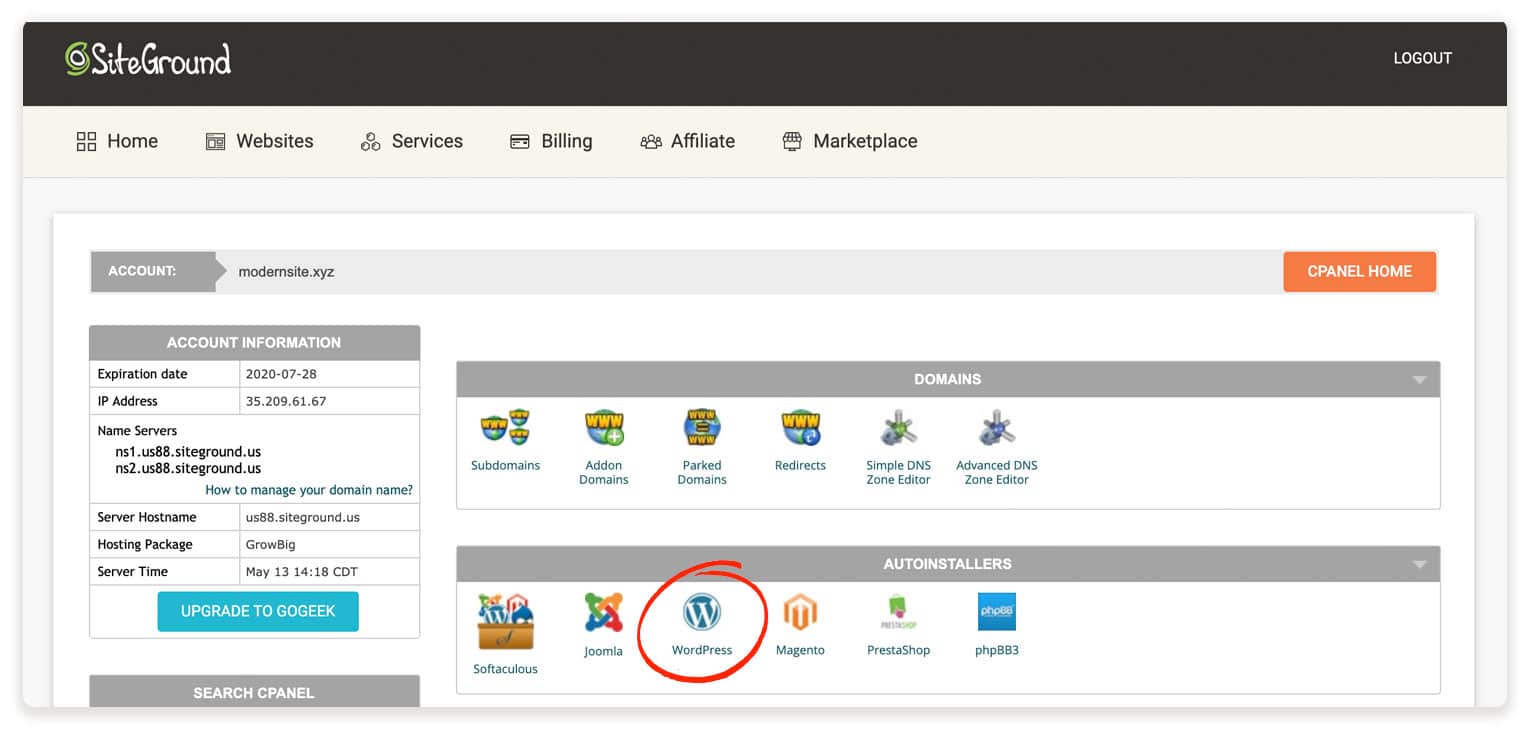The width and height of the screenshot is (1536, 737).
Task: Launch the Softaculous installer icon
Action: tap(505, 621)
